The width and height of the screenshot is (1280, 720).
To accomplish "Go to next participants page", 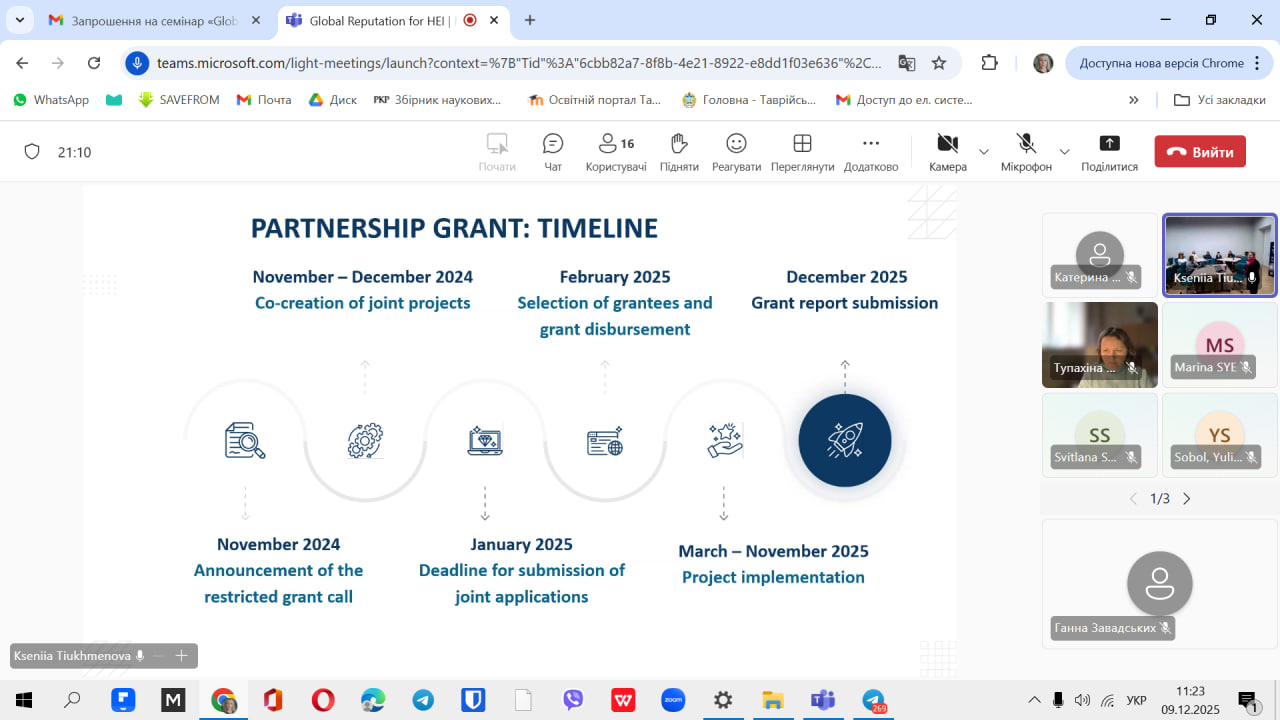I will tap(1187, 498).
